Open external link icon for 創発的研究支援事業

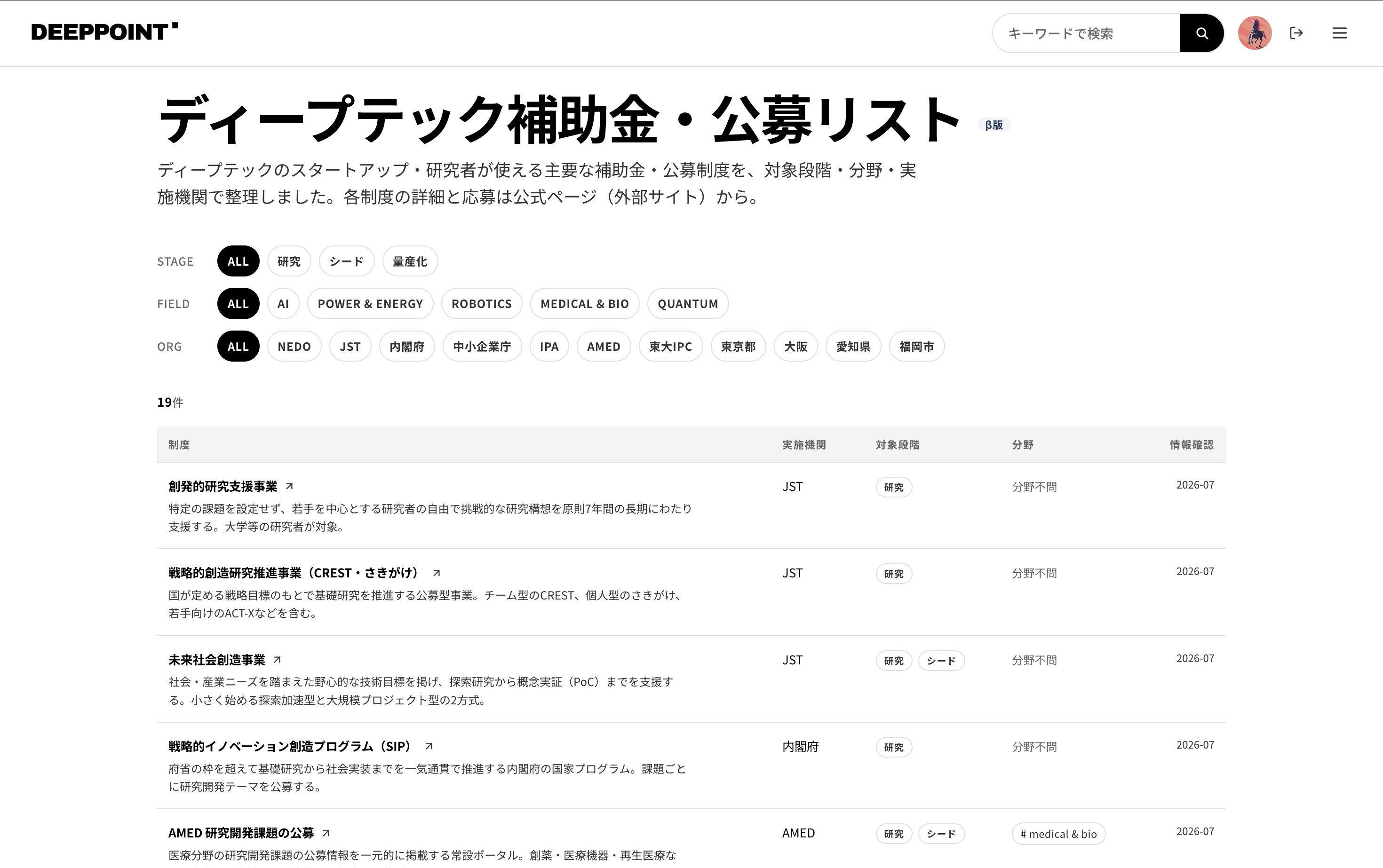(289, 486)
